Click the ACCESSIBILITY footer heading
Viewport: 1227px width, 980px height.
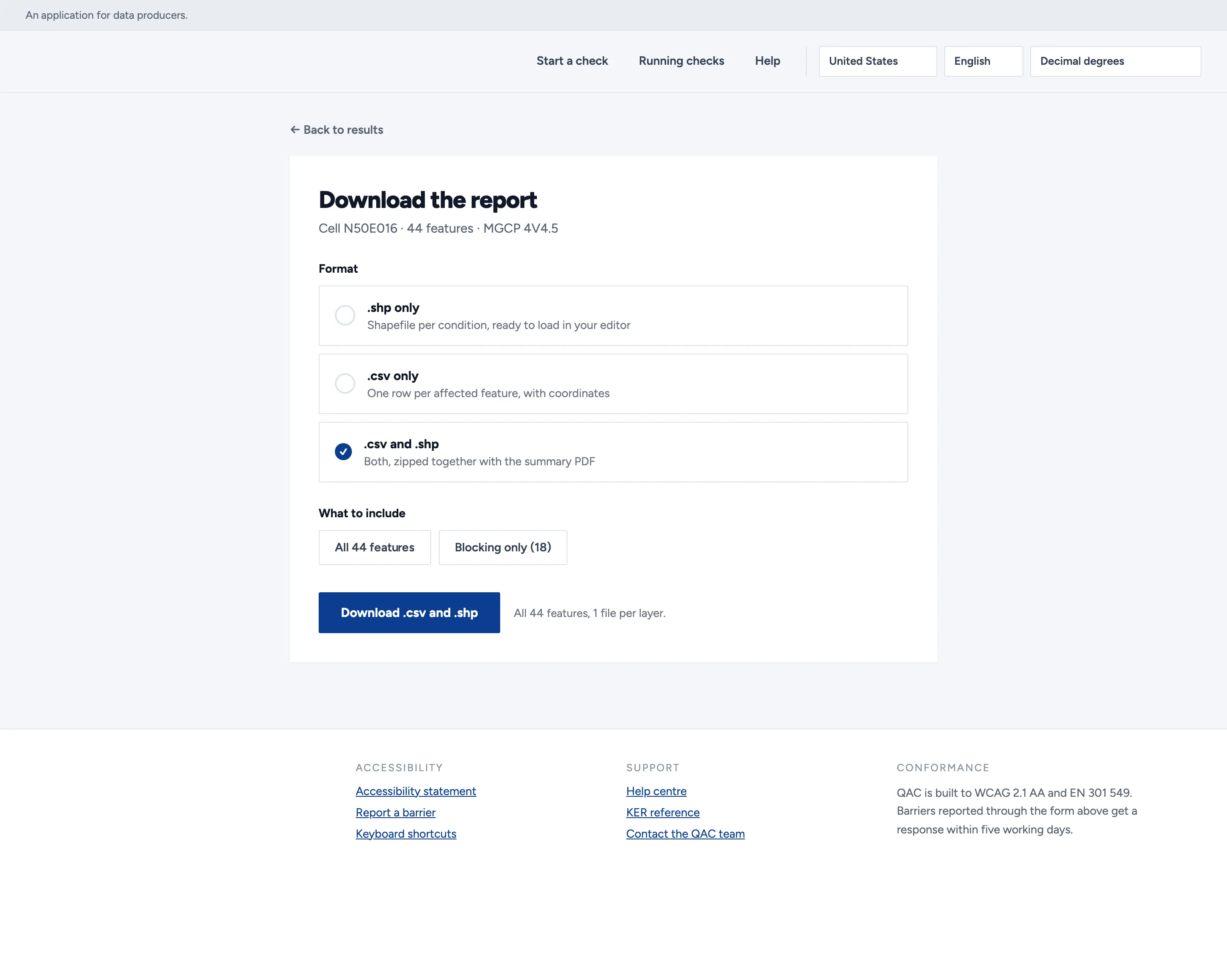pyautogui.click(x=399, y=768)
